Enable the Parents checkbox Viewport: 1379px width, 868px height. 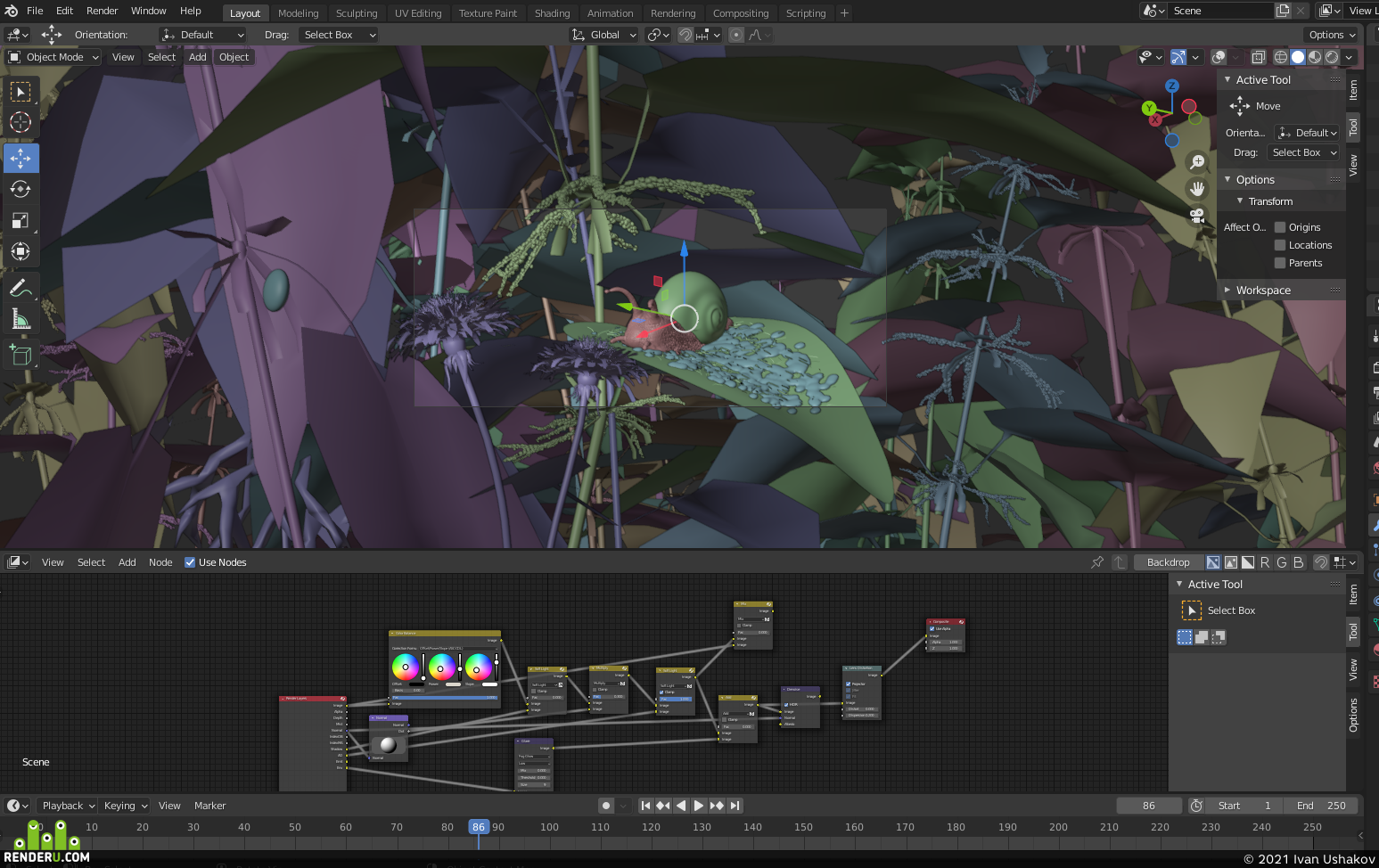point(1280,263)
